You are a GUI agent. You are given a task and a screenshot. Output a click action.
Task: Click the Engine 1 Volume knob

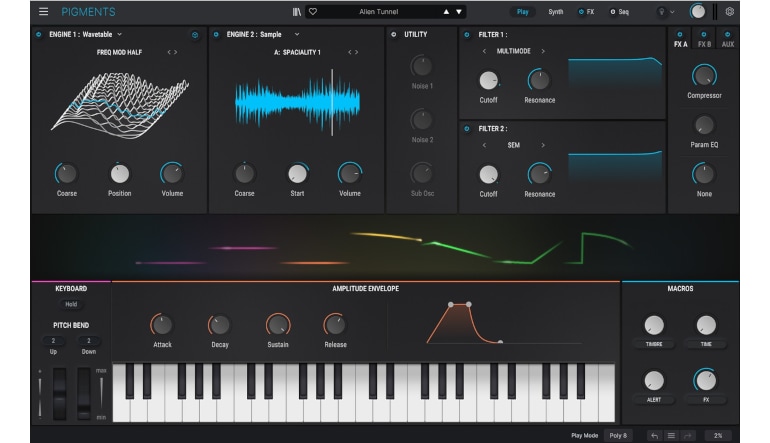click(172, 174)
